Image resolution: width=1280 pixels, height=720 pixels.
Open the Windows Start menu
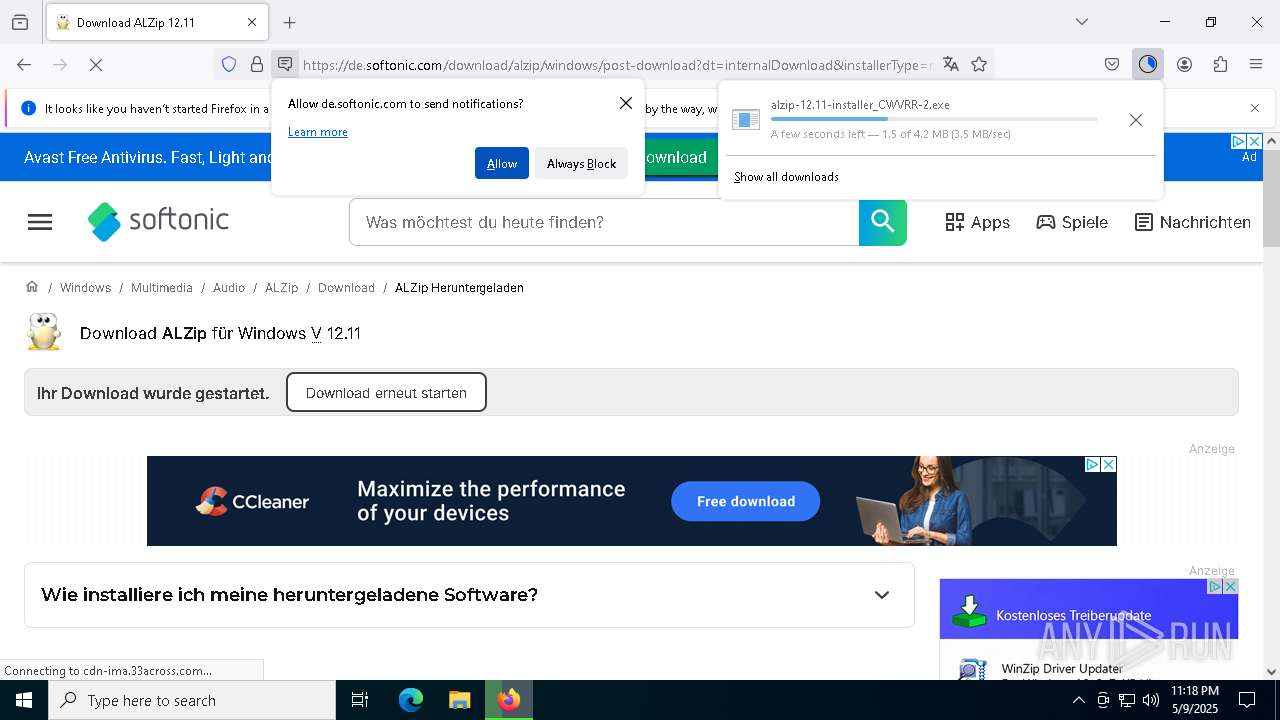click(x=24, y=700)
